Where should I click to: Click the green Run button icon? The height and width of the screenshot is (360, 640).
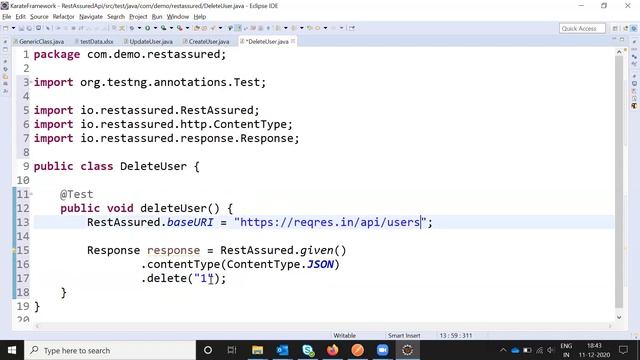(148, 28)
